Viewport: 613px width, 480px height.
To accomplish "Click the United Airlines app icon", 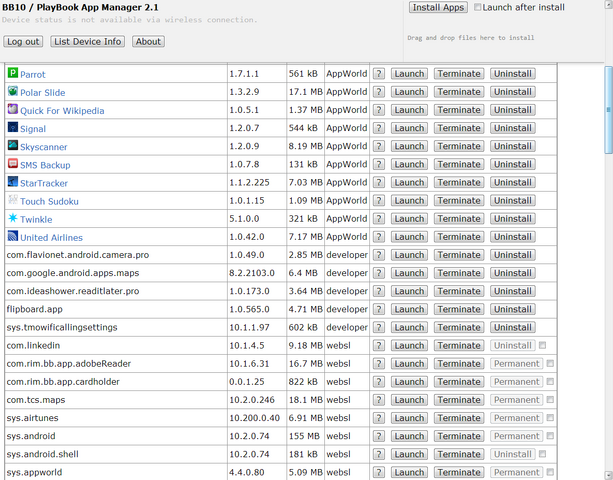I will tap(13, 236).
